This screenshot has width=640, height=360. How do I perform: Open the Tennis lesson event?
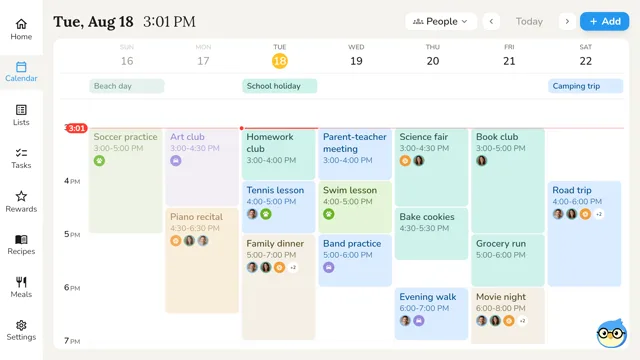point(278,207)
